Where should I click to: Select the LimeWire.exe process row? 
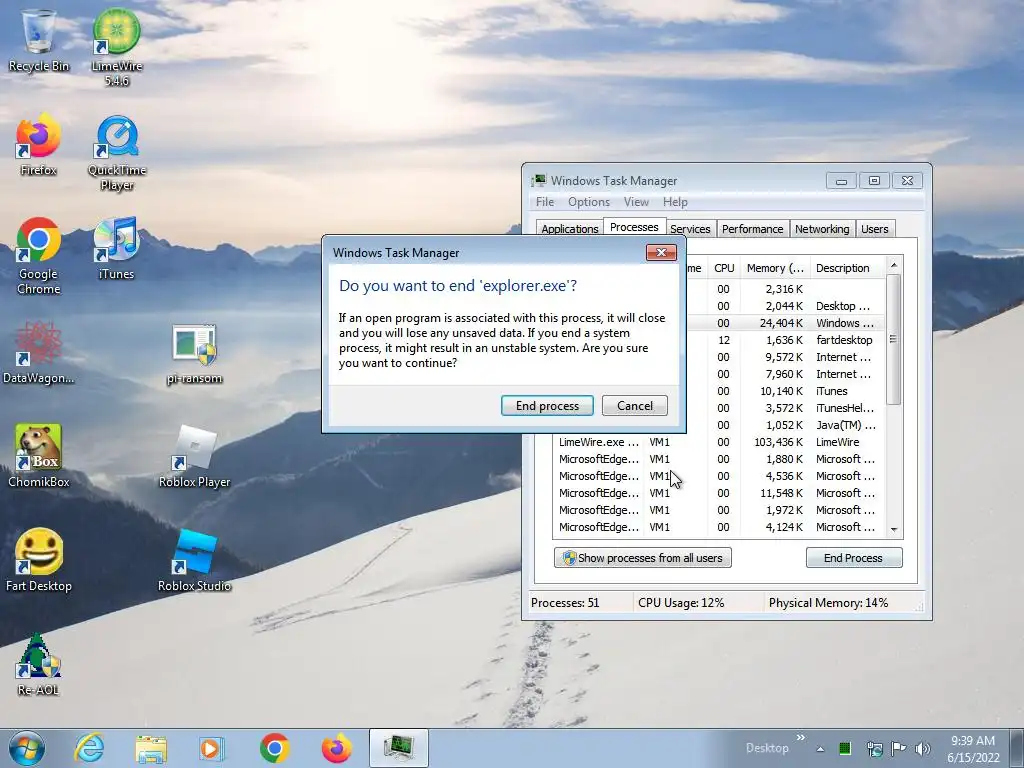[x=719, y=442]
